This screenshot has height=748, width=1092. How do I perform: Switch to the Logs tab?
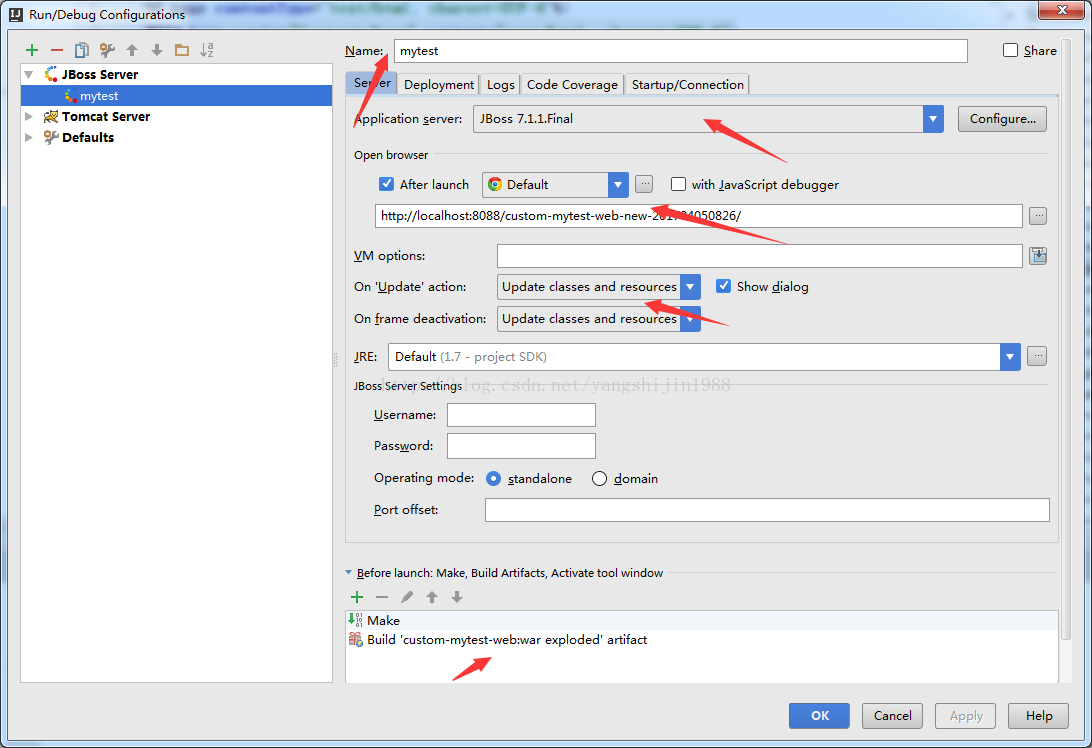[x=500, y=84]
